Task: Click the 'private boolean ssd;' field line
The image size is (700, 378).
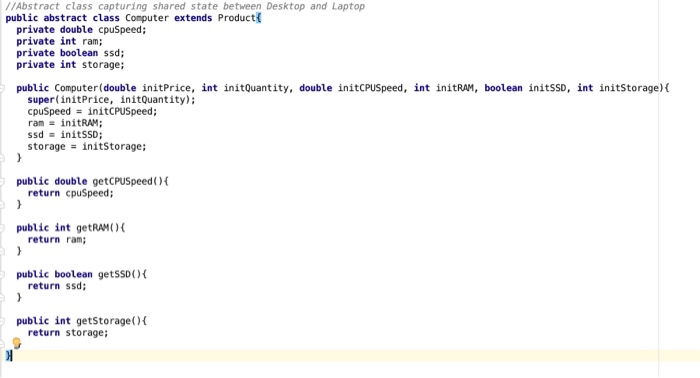Action: (71, 53)
